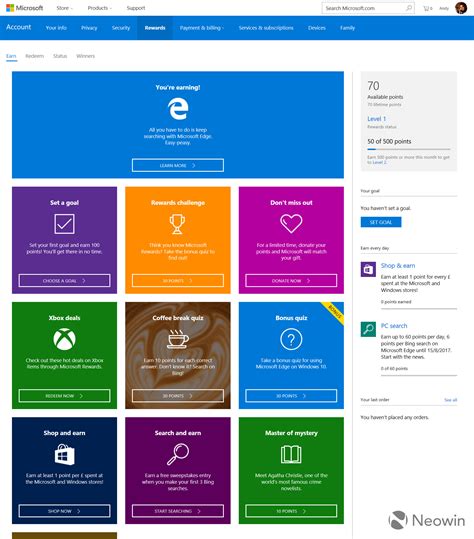
Task: Click the 70 Available points text
Action: click(x=385, y=90)
